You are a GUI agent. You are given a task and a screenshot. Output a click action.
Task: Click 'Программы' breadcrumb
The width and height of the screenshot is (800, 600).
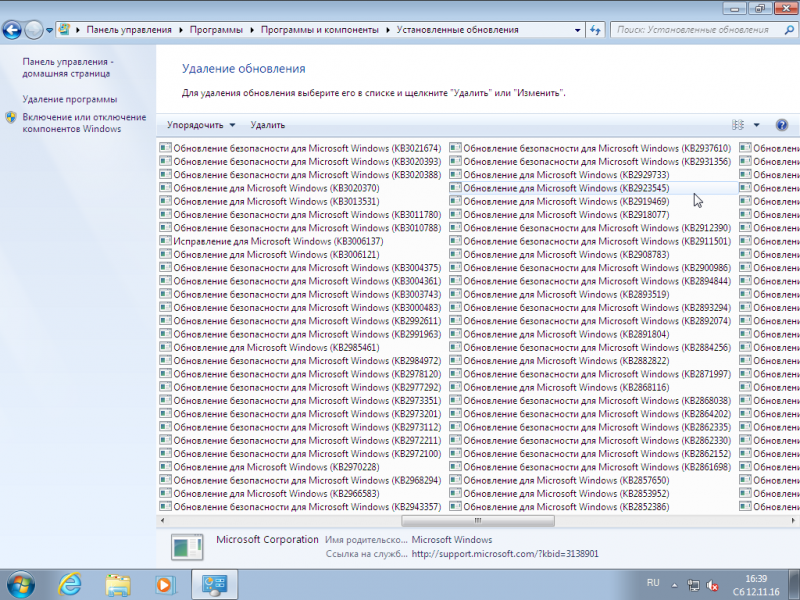click(x=216, y=30)
